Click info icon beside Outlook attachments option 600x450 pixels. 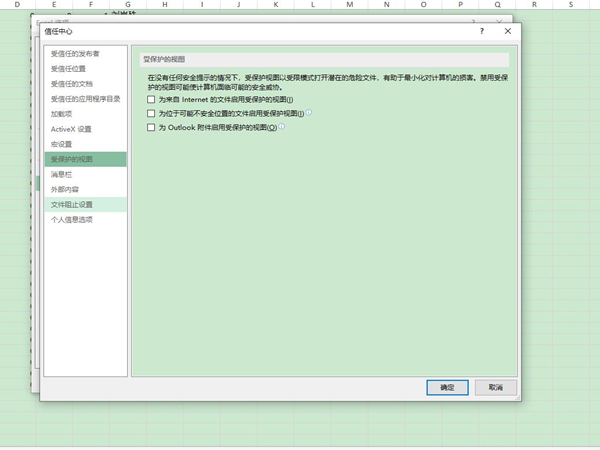coord(282,126)
